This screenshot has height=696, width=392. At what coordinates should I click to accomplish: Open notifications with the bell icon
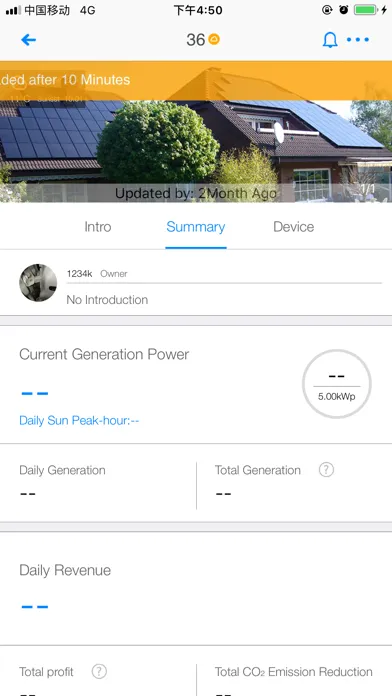point(330,40)
